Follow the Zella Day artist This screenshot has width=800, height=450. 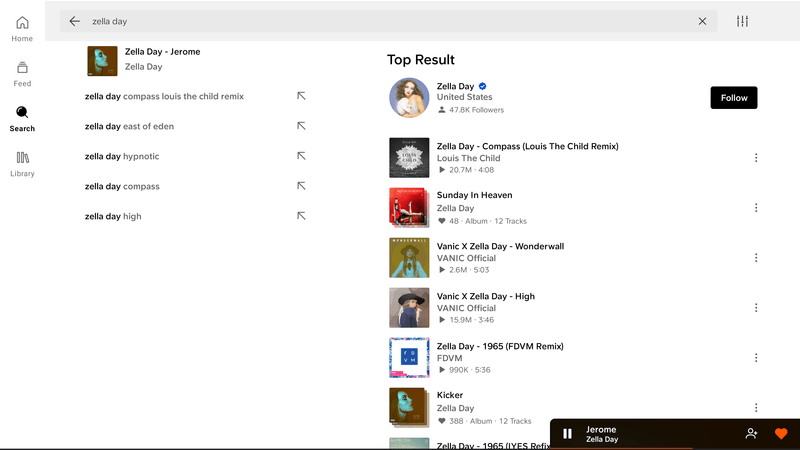(x=734, y=97)
